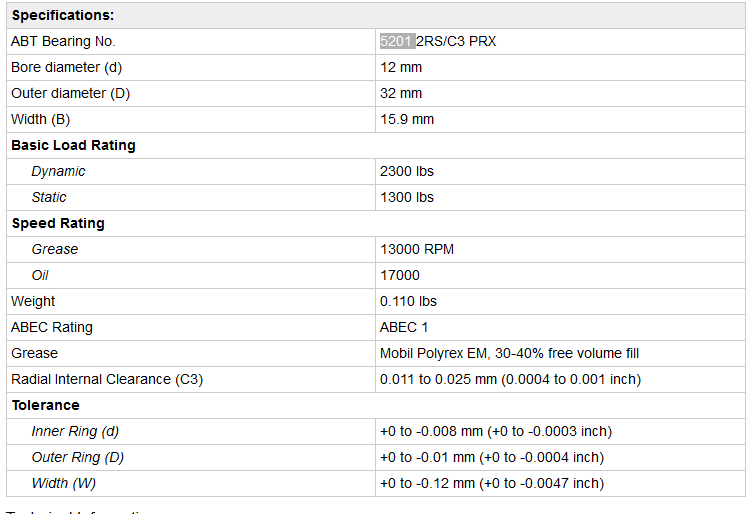Select the Mobil Polyrex EM grease description
This screenshot has height=514, width=753.
tap(509, 353)
